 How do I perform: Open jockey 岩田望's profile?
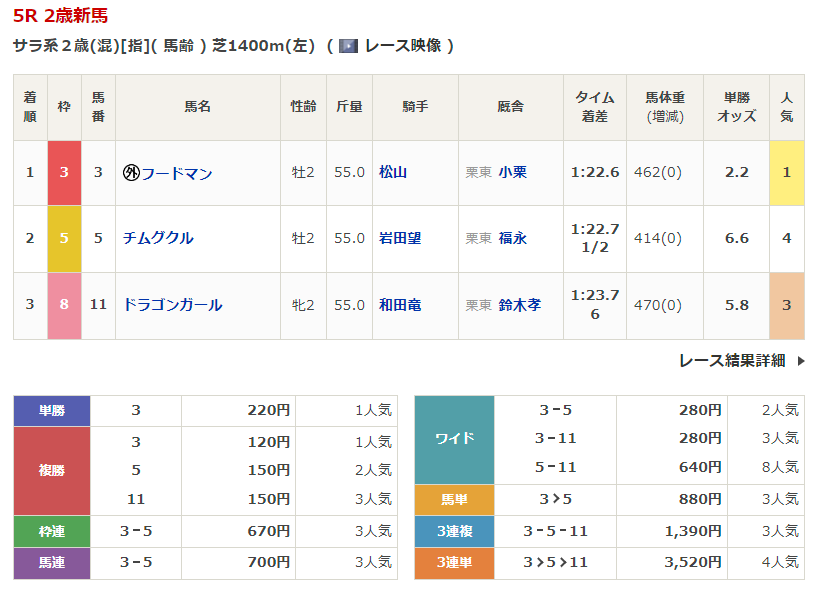pyautogui.click(x=400, y=238)
